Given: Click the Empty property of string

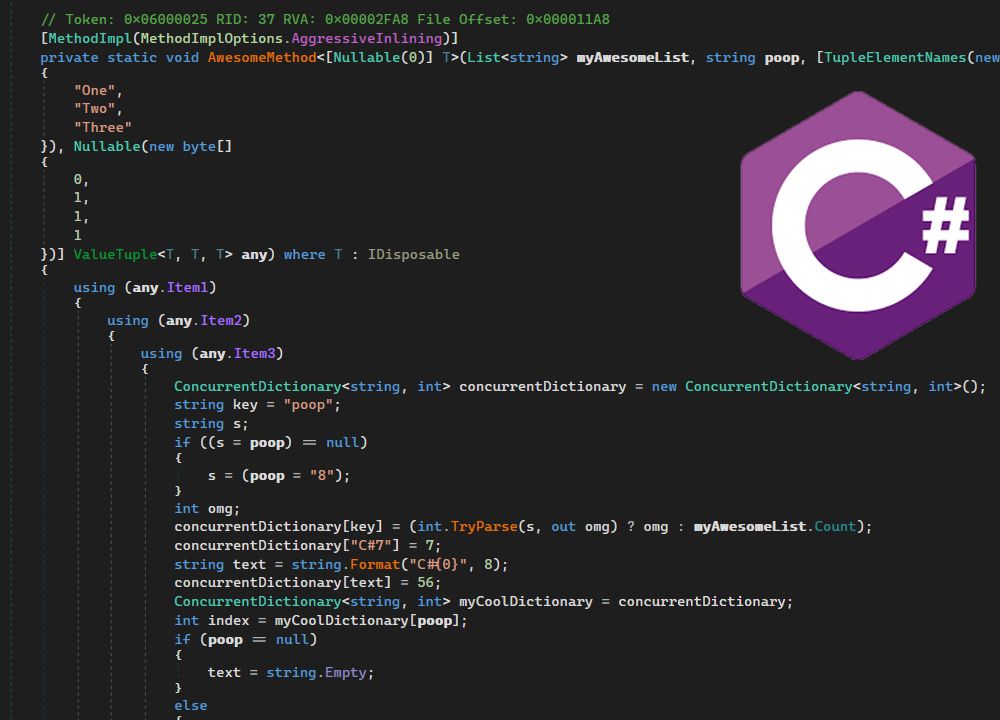Looking at the screenshot, I should 345,673.
